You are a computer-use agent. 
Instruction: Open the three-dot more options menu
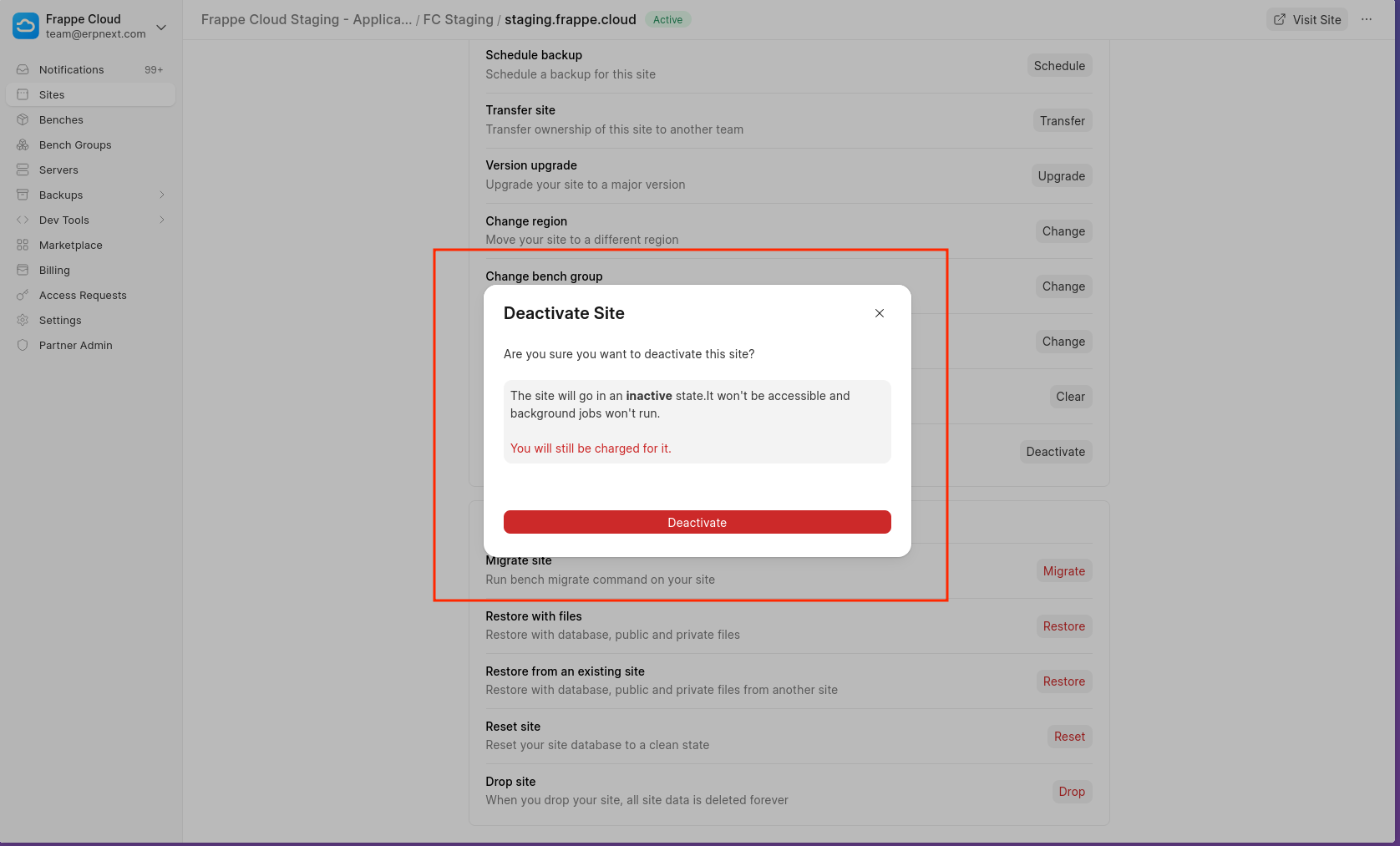click(x=1367, y=20)
